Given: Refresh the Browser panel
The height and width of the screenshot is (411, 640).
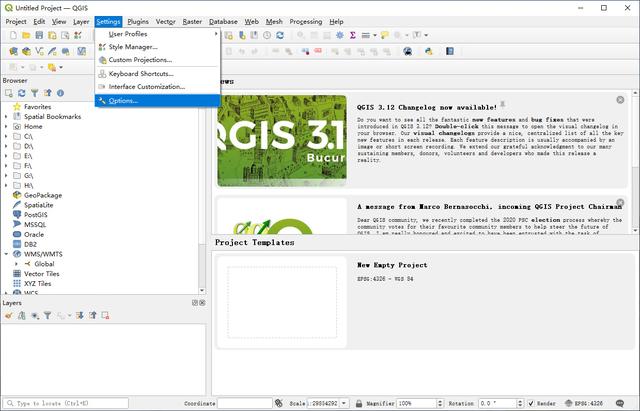Looking at the screenshot, I should [x=22, y=93].
